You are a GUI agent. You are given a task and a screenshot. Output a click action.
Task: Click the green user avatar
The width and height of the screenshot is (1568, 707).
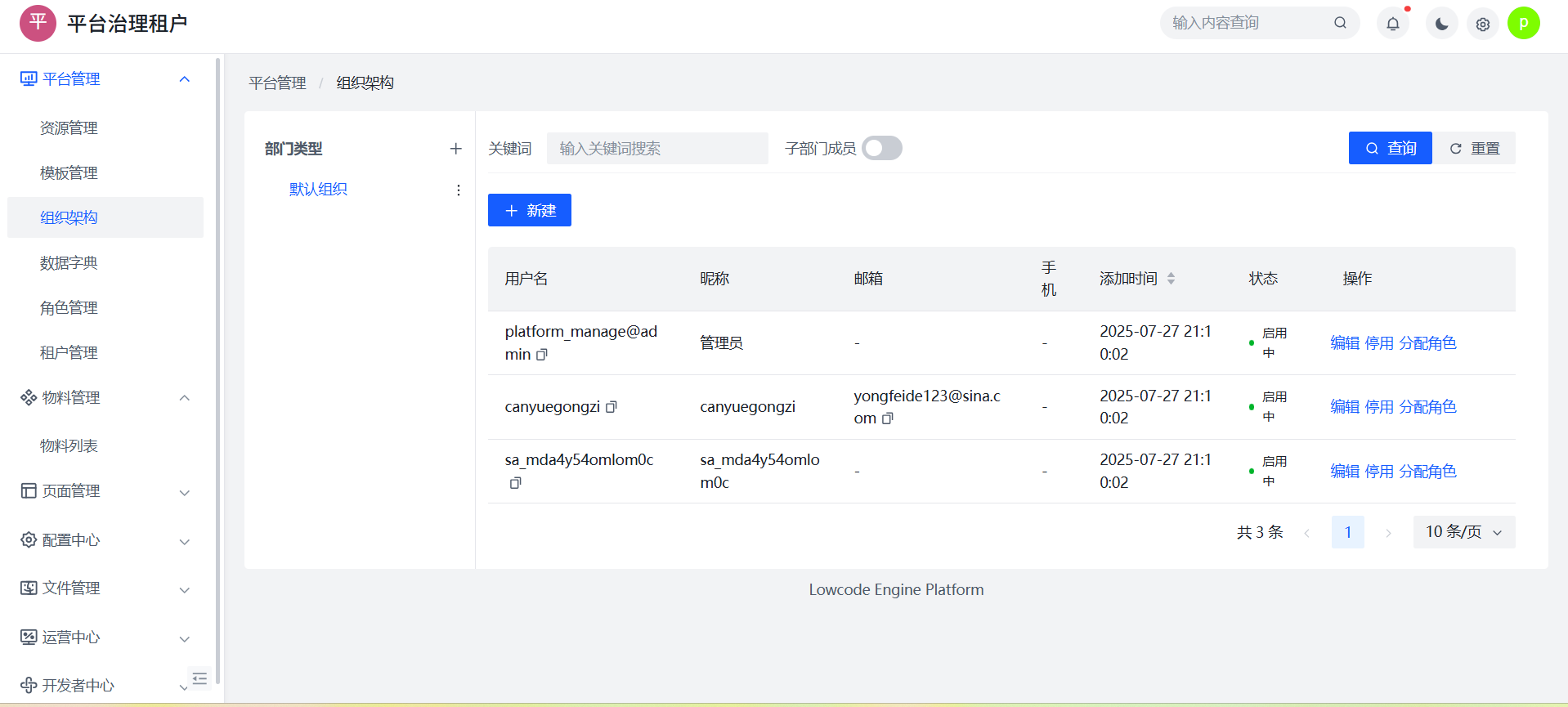tap(1523, 24)
